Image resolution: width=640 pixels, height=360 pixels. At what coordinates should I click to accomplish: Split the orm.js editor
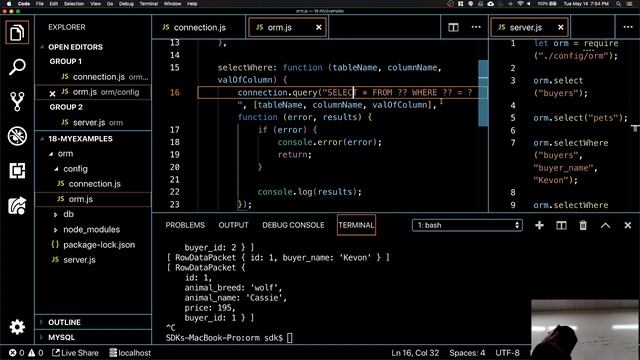pos(453,27)
